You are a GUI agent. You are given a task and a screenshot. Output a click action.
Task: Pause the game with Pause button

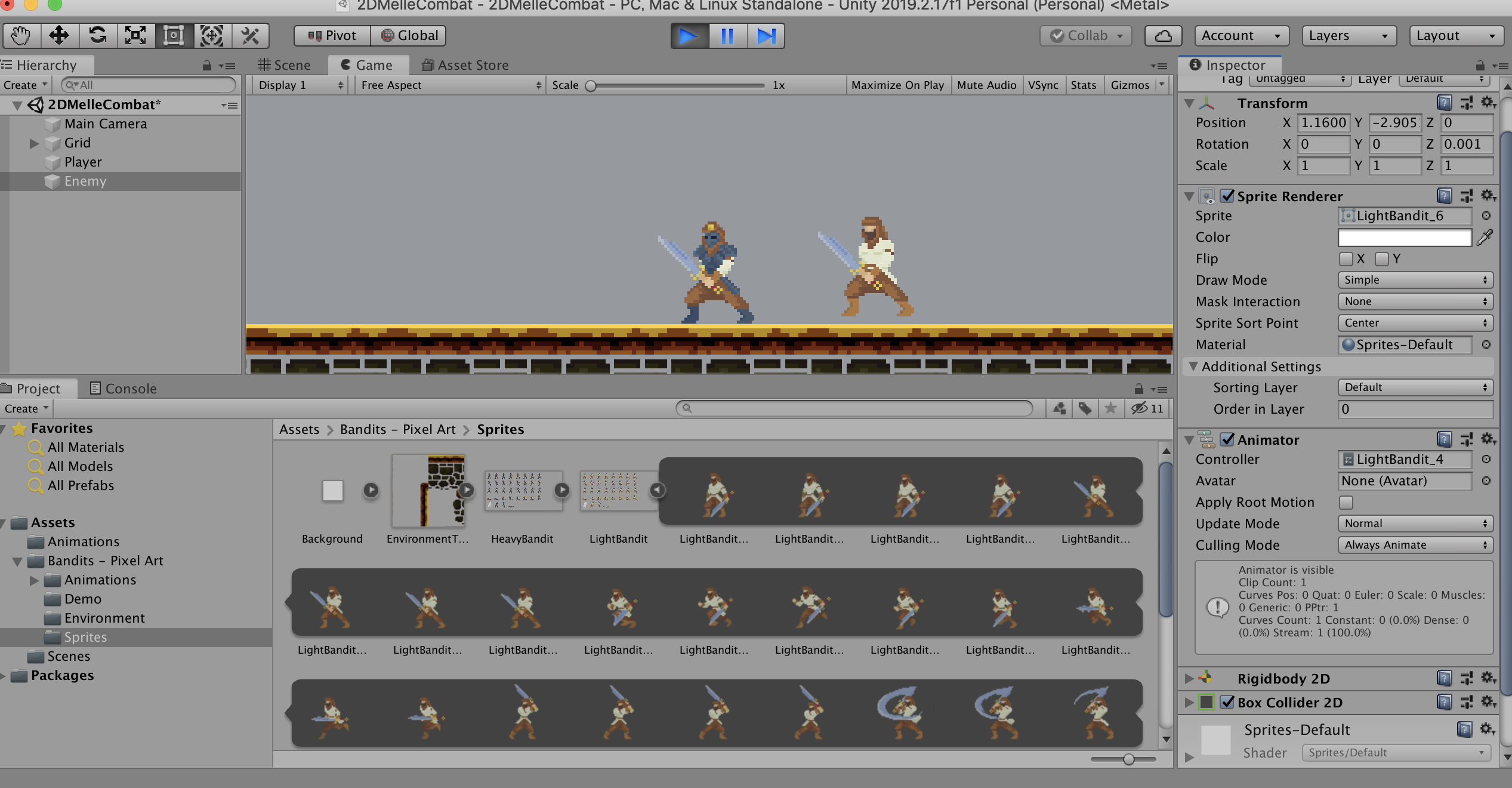(727, 36)
